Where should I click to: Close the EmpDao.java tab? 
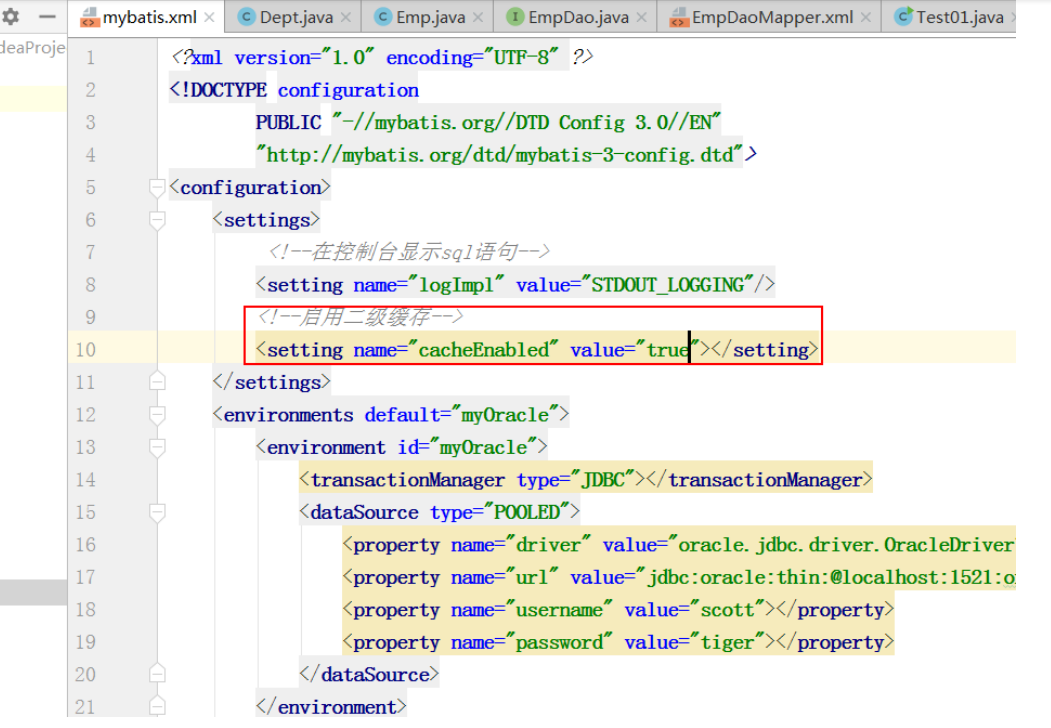coord(641,17)
